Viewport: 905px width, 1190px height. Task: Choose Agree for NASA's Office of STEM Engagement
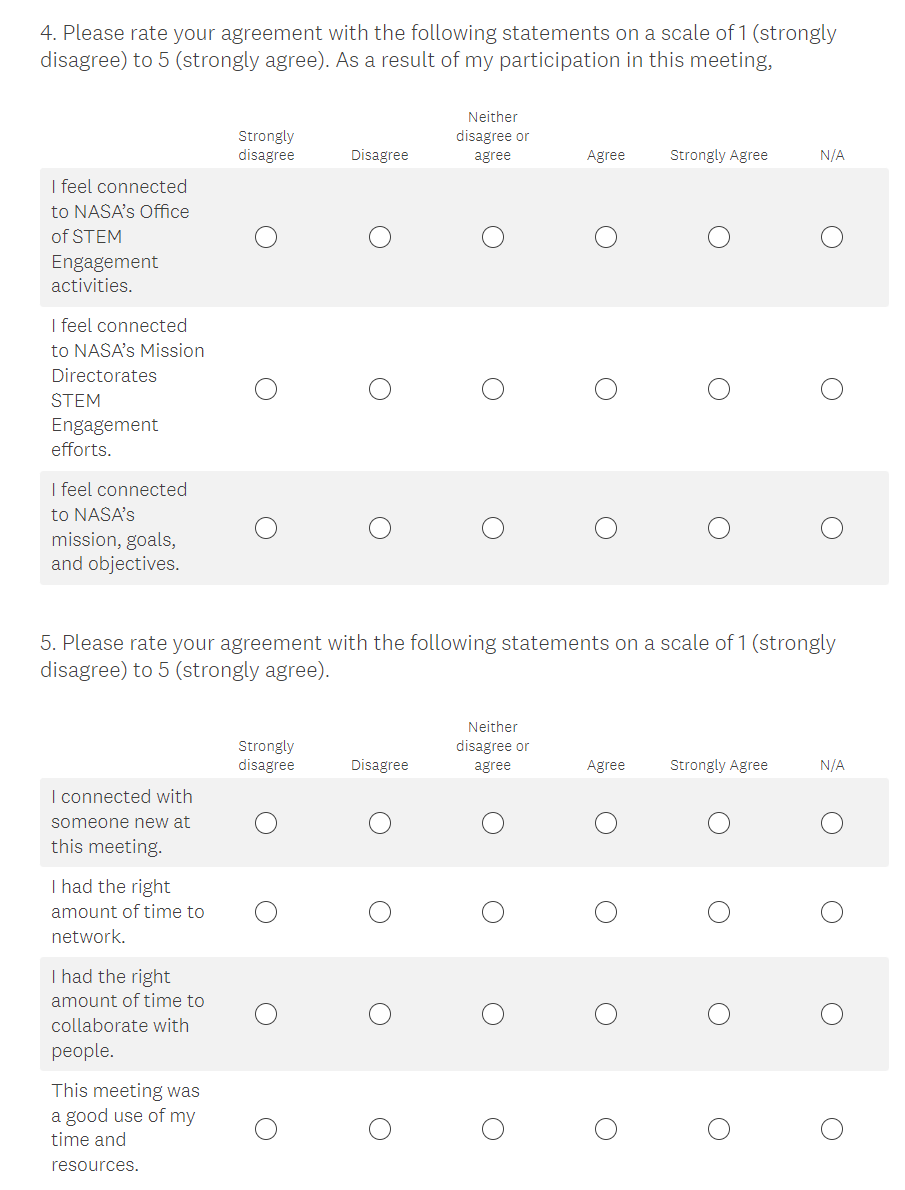pos(605,237)
